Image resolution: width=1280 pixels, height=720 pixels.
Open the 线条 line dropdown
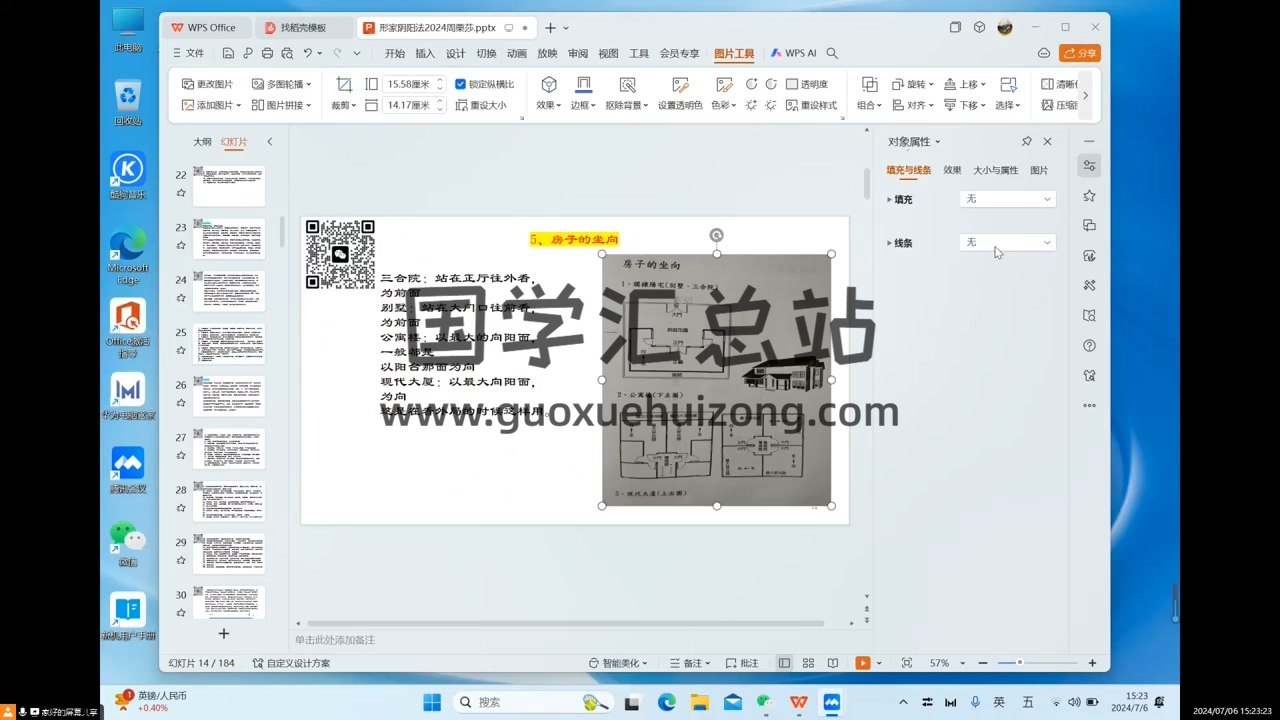click(x=1006, y=242)
